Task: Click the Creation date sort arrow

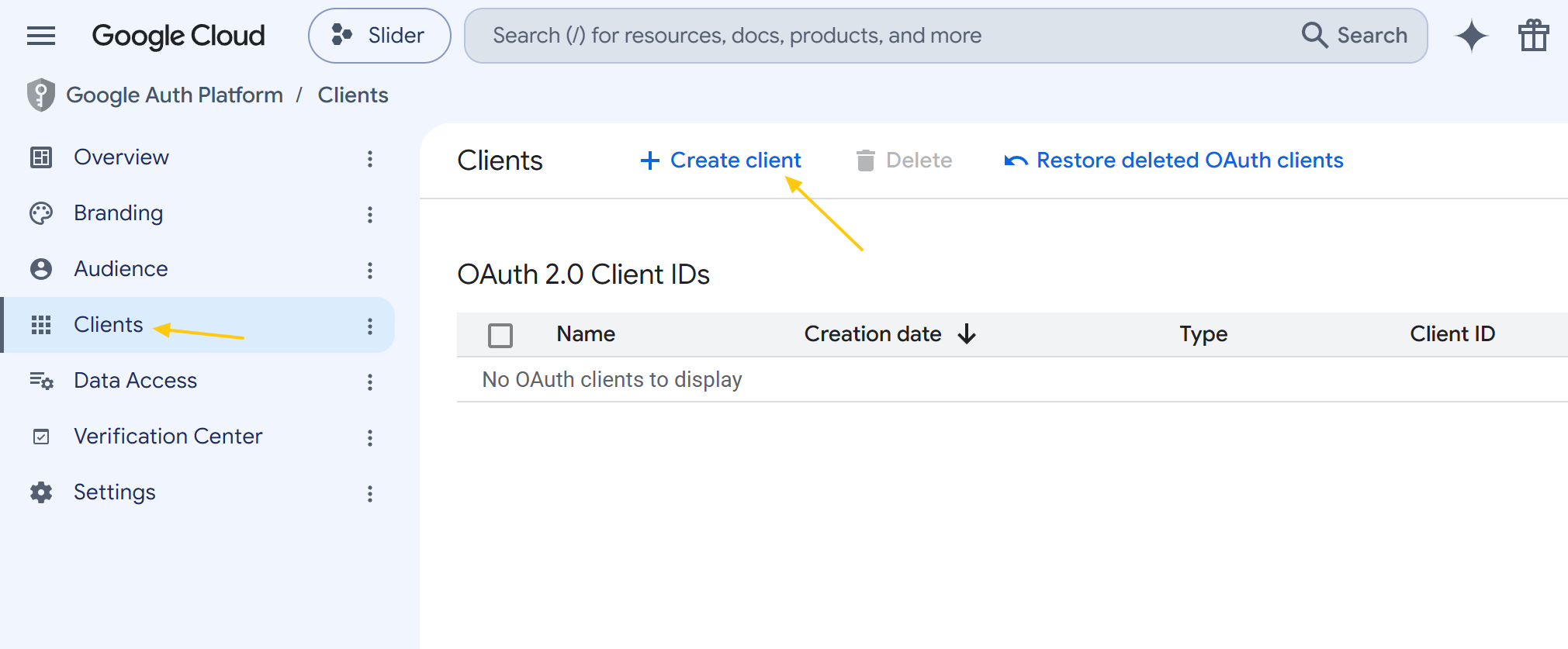Action: coord(967,334)
